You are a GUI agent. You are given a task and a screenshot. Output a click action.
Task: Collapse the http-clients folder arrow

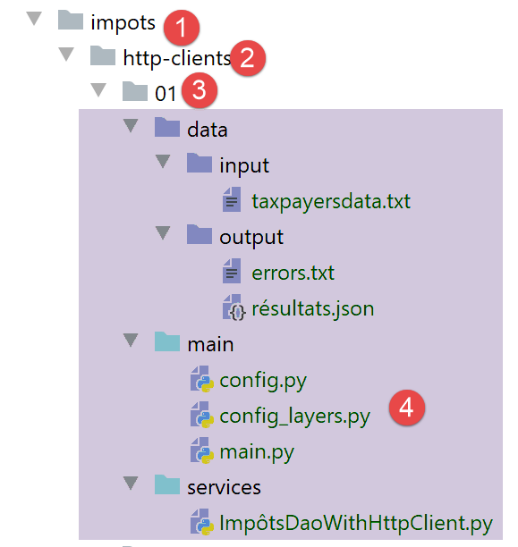click(x=66, y=54)
